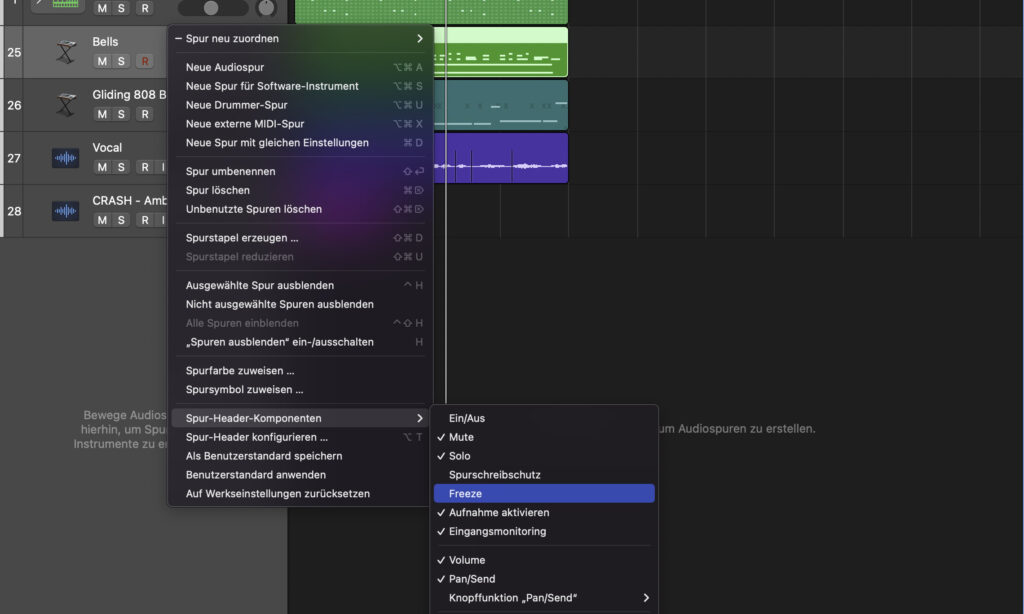The image size is (1024, 614).
Task: Mute the Gliding 808 track via M button
Action: click(103, 114)
